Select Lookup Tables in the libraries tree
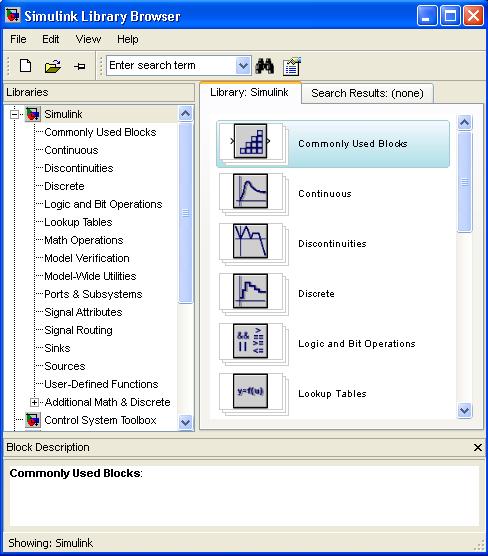 pos(78,222)
